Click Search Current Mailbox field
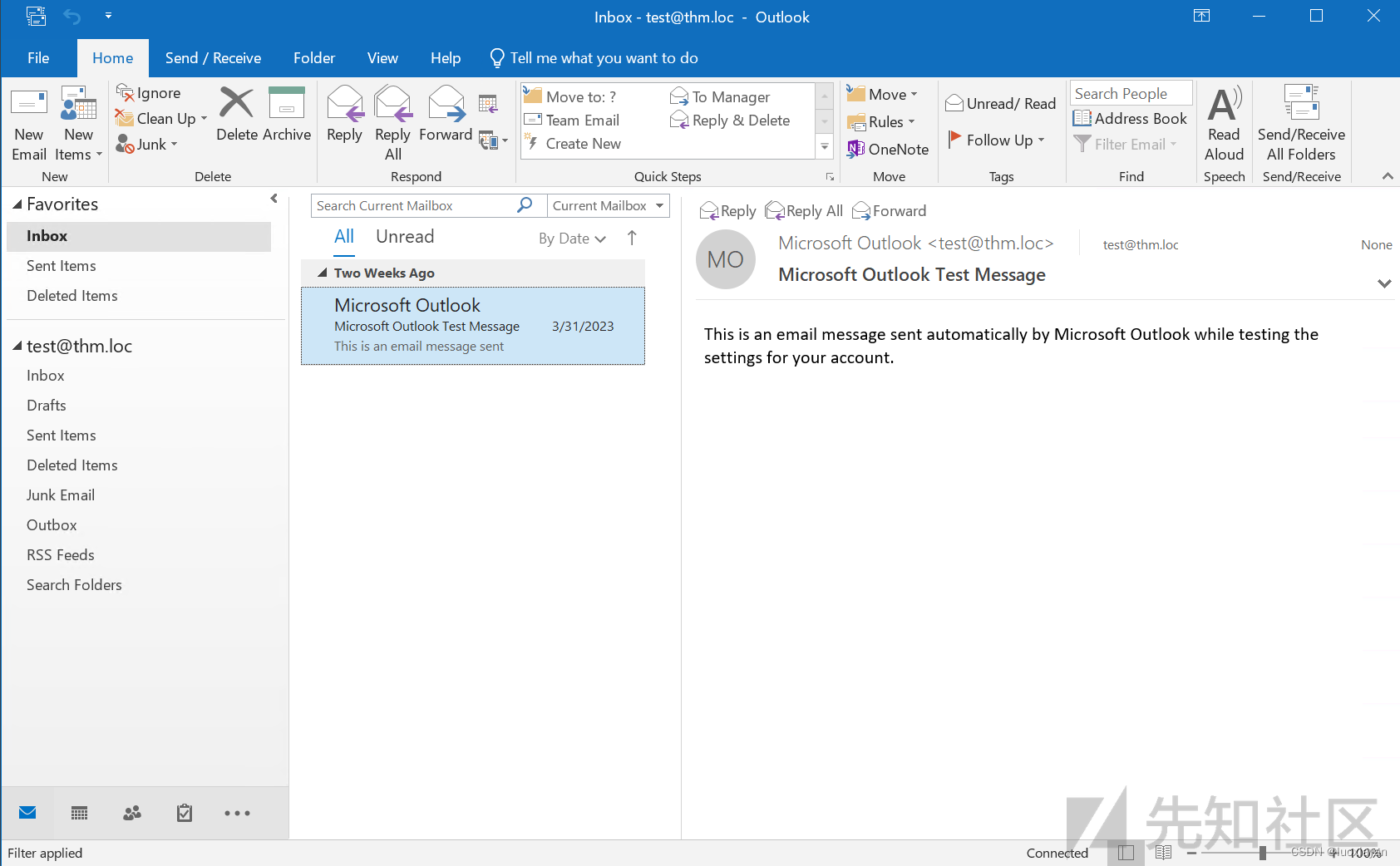Viewport: 1400px width, 866px height. coord(414,206)
